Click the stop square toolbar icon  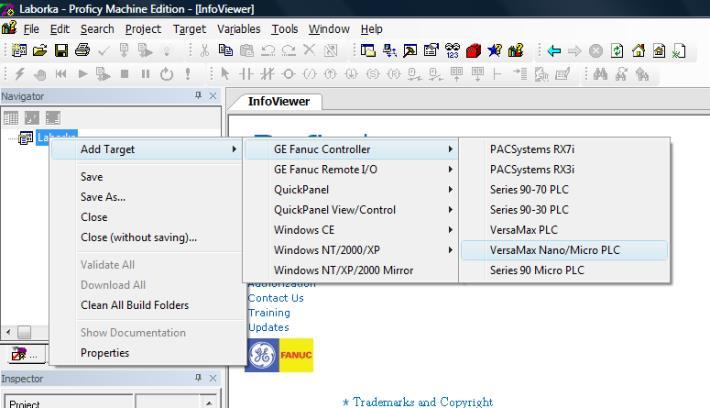pyautogui.click(x=125, y=74)
